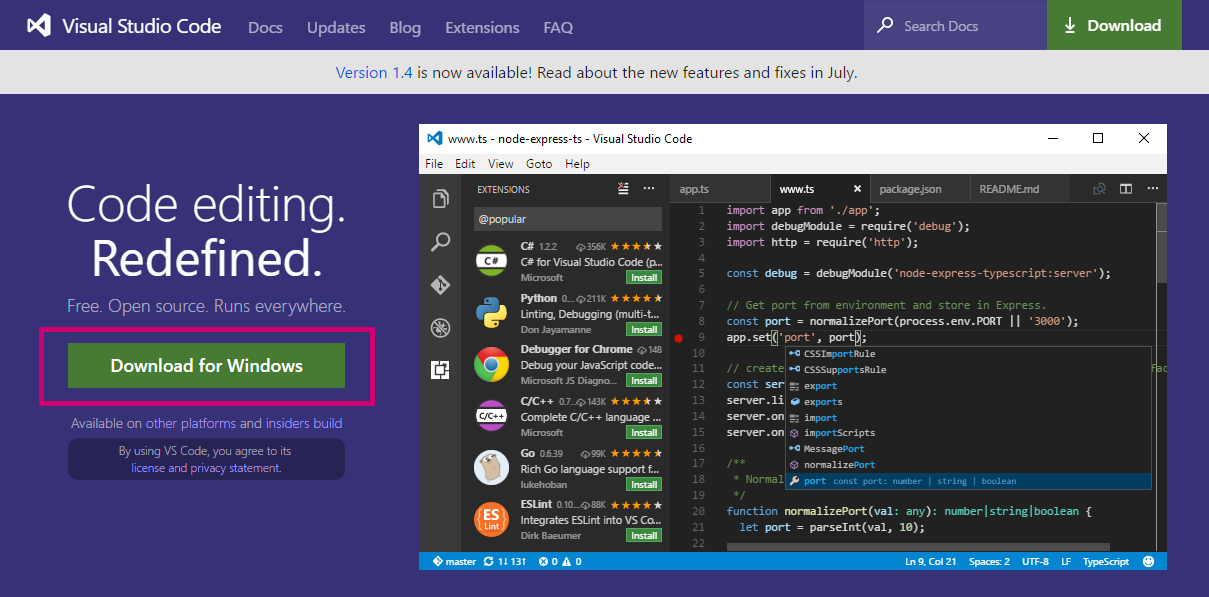Go to the Blog page in site navigation
This screenshot has width=1209, height=597.
(405, 27)
